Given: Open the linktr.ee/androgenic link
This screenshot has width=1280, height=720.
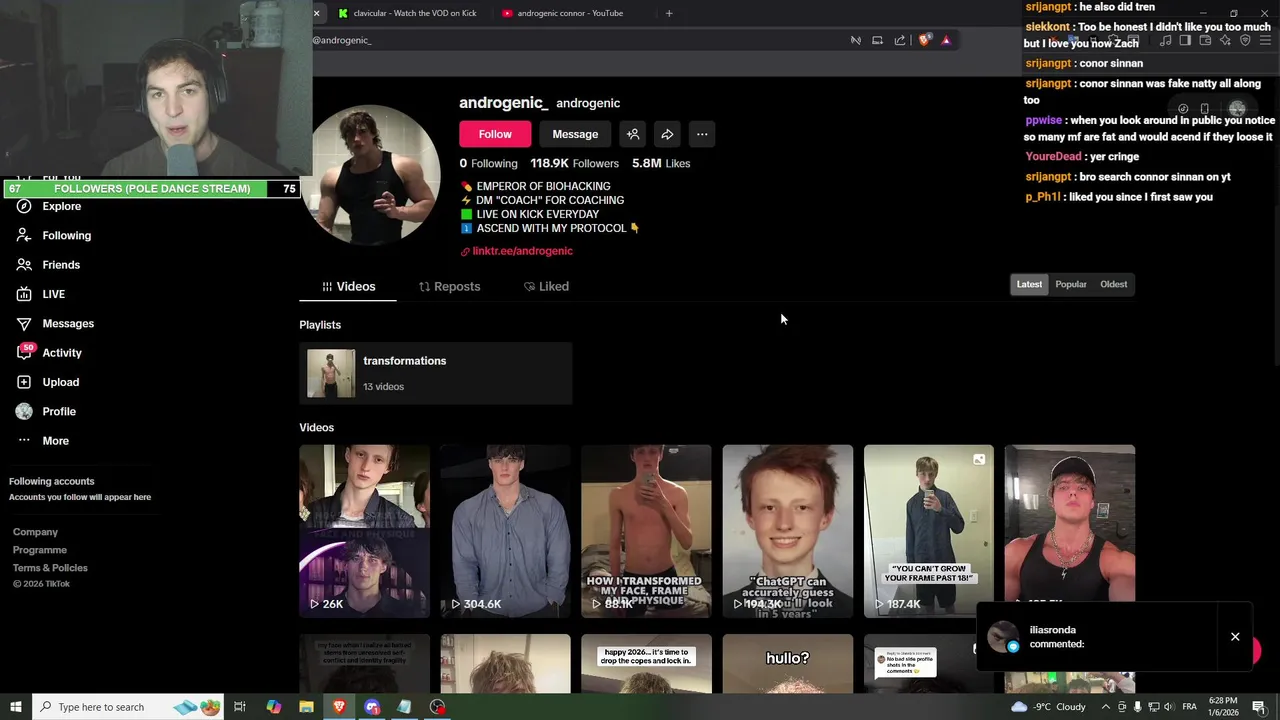Looking at the screenshot, I should (x=522, y=251).
